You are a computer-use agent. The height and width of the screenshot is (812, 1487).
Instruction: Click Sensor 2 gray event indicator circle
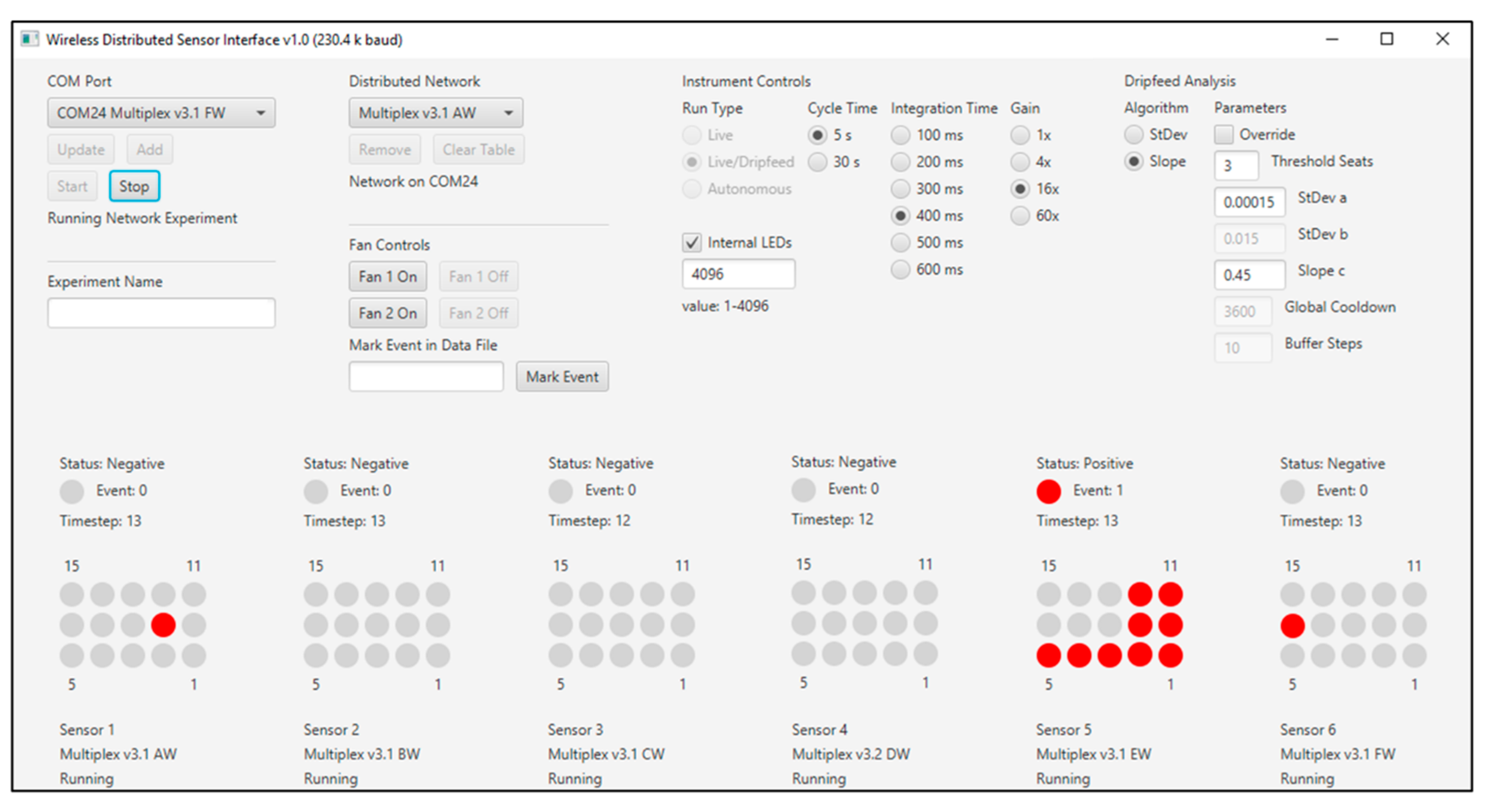316,491
